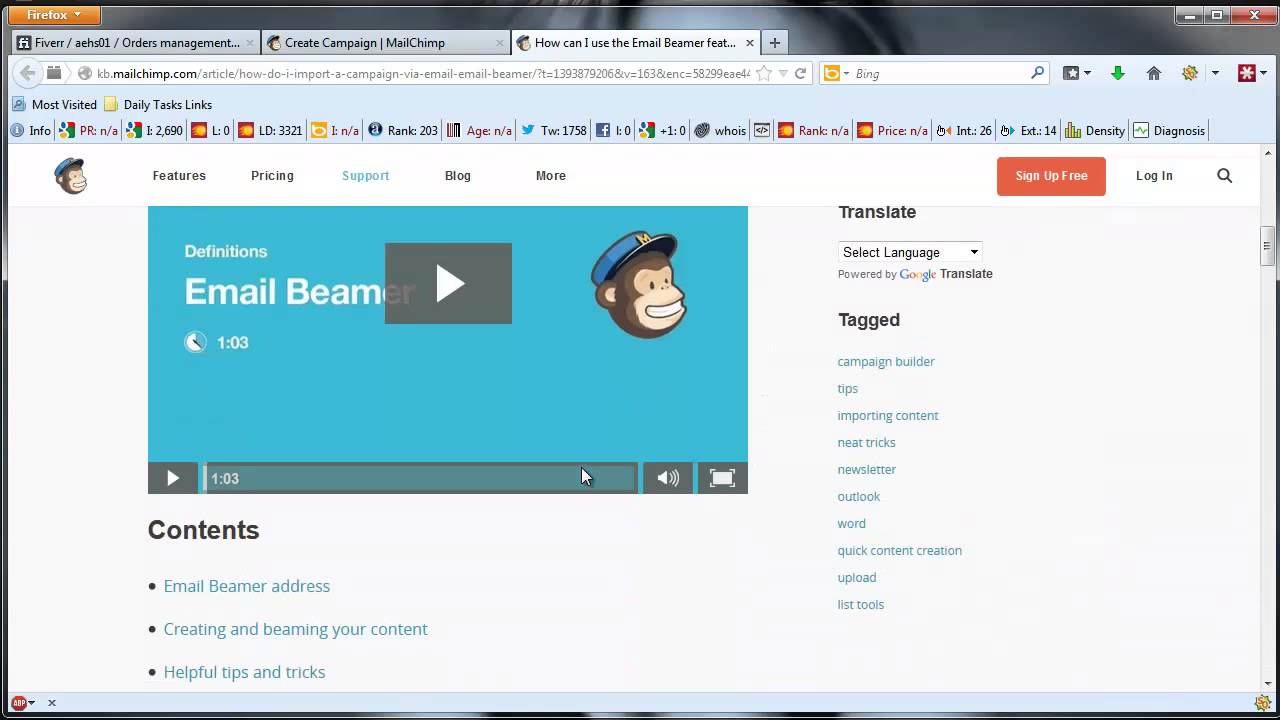The height and width of the screenshot is (720, 1280).
Task: Enter fullscreen on the video player
Action: click(x=722, y=478)
